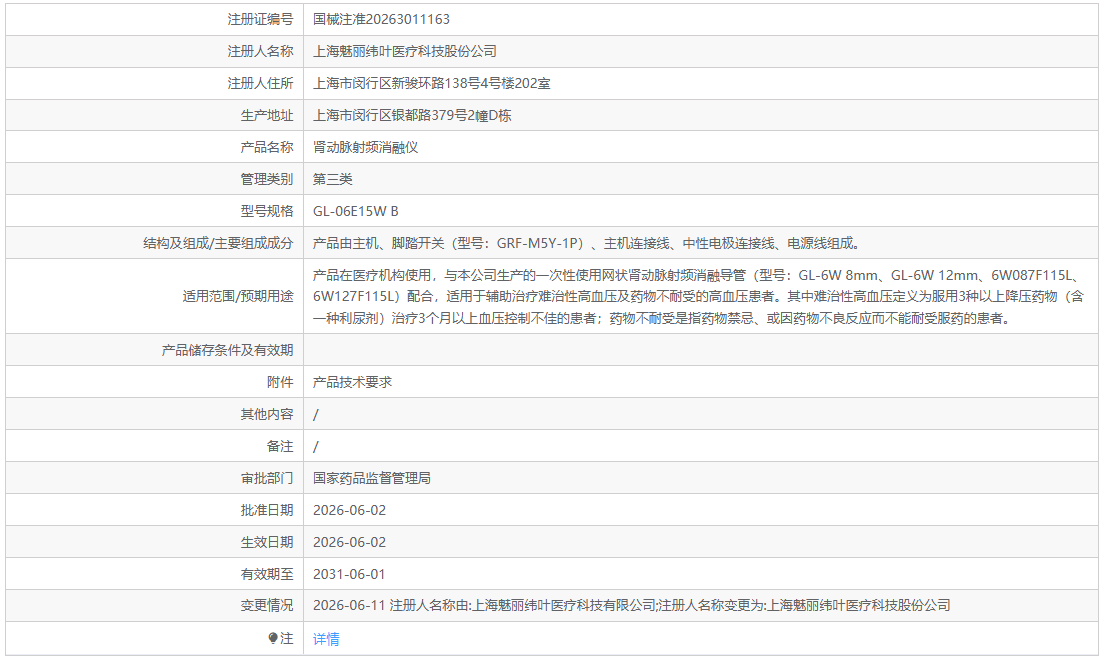Screen dimensions: 1105x660
Task: Select expiry date 2031-06-01
Action: point(349,574)
